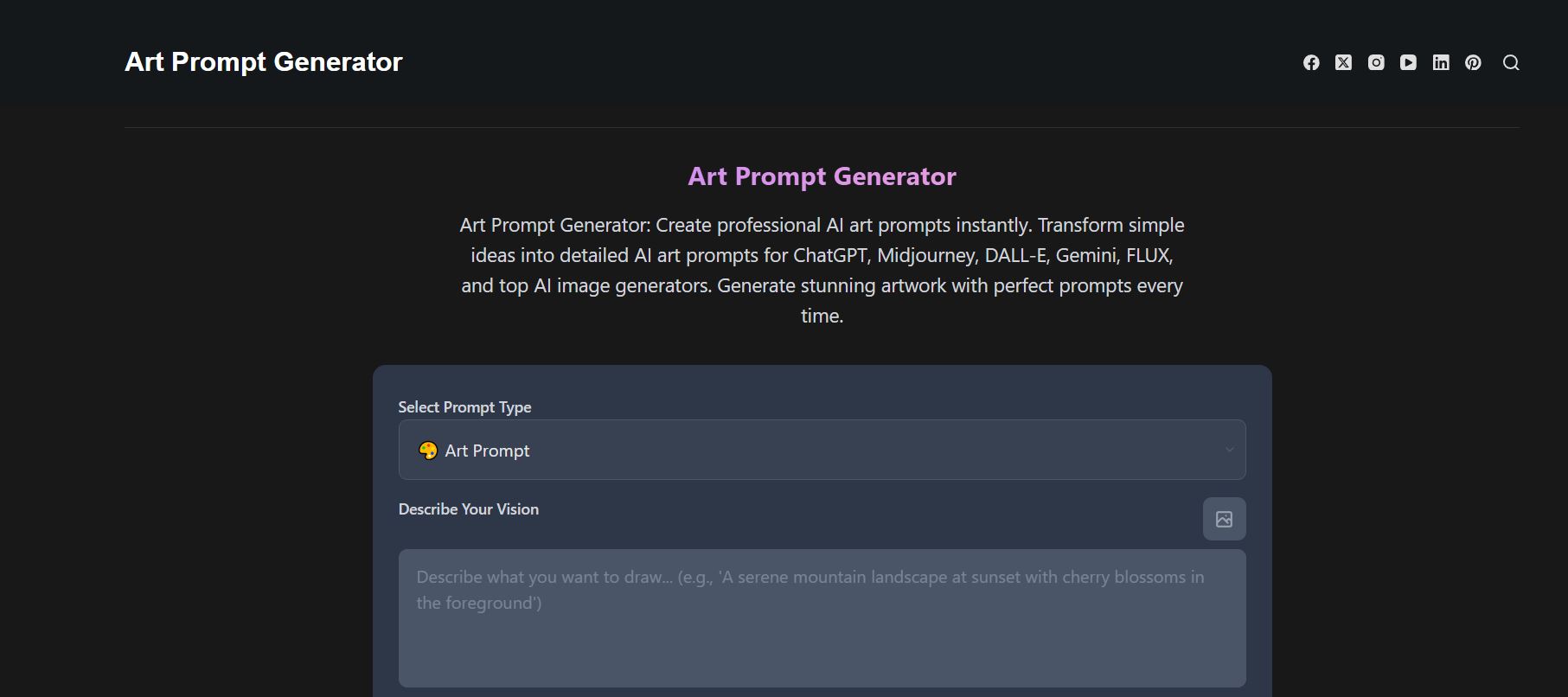Open the YouTube channel icon
The width and height of the screenshot is (1568, 697).
coord(1408,62)
